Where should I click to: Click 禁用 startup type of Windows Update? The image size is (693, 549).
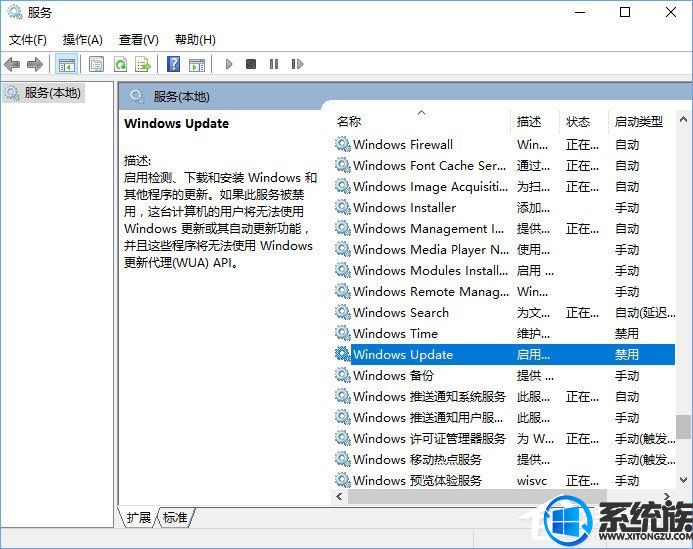[627, 355]
